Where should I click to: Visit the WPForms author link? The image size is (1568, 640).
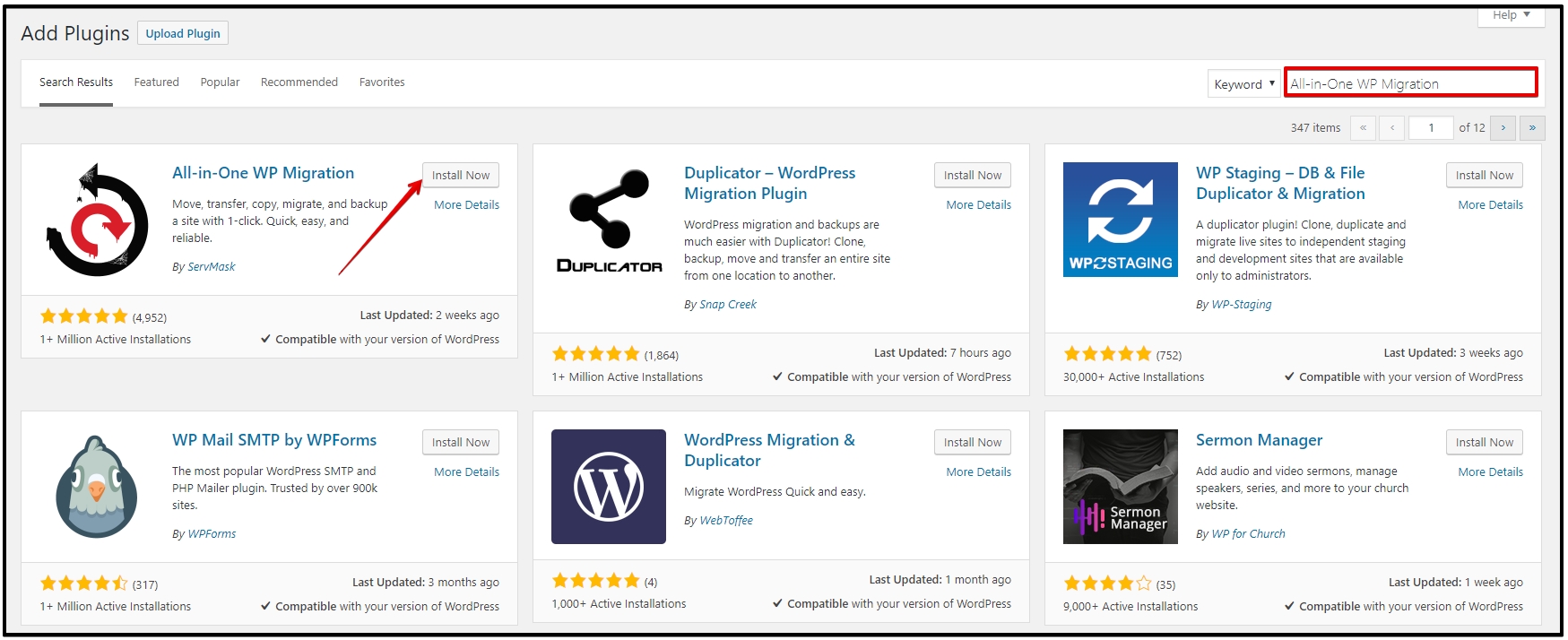tap(212, 533)
